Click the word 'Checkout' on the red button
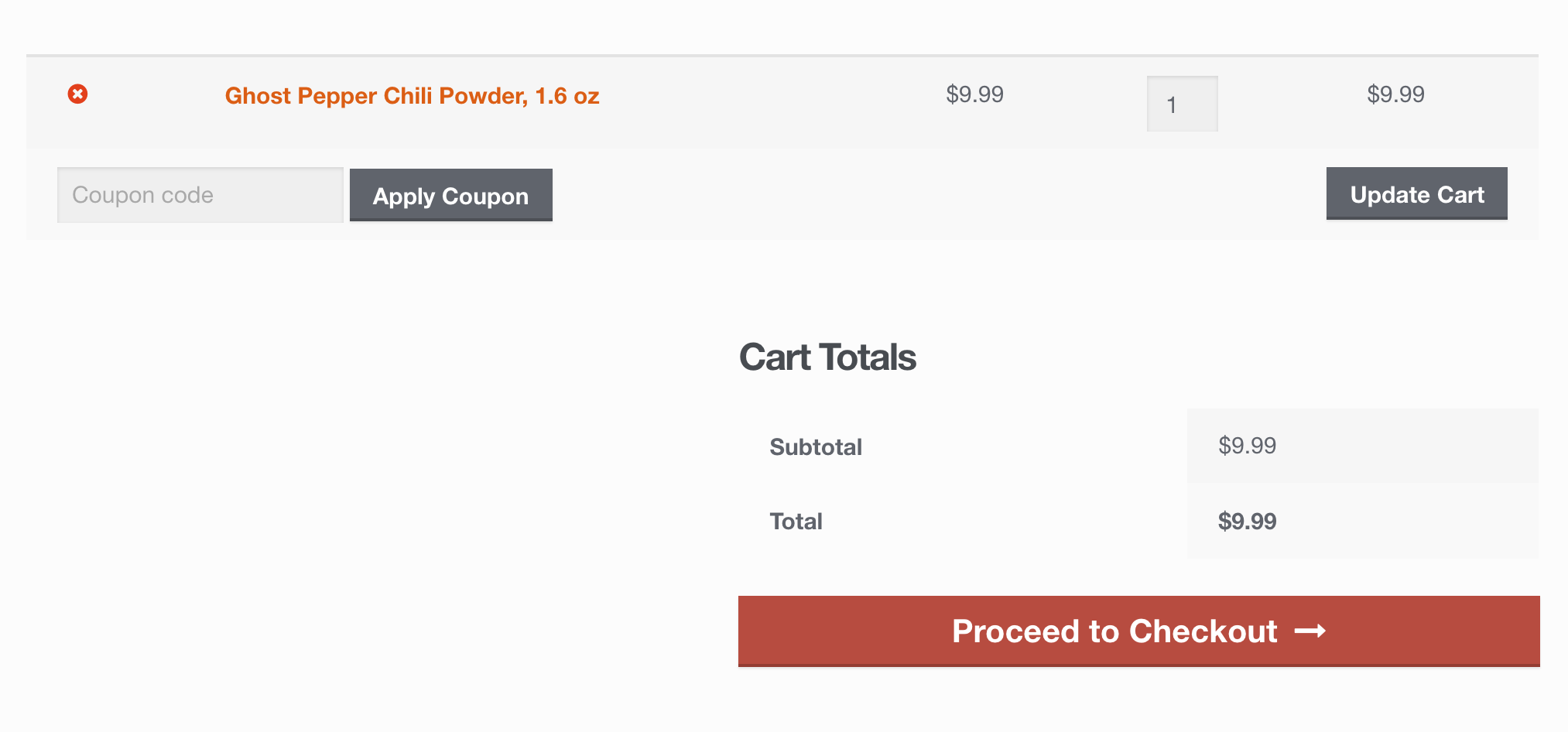Viewport: 1568px width, 732px height. pos(1203,631)
